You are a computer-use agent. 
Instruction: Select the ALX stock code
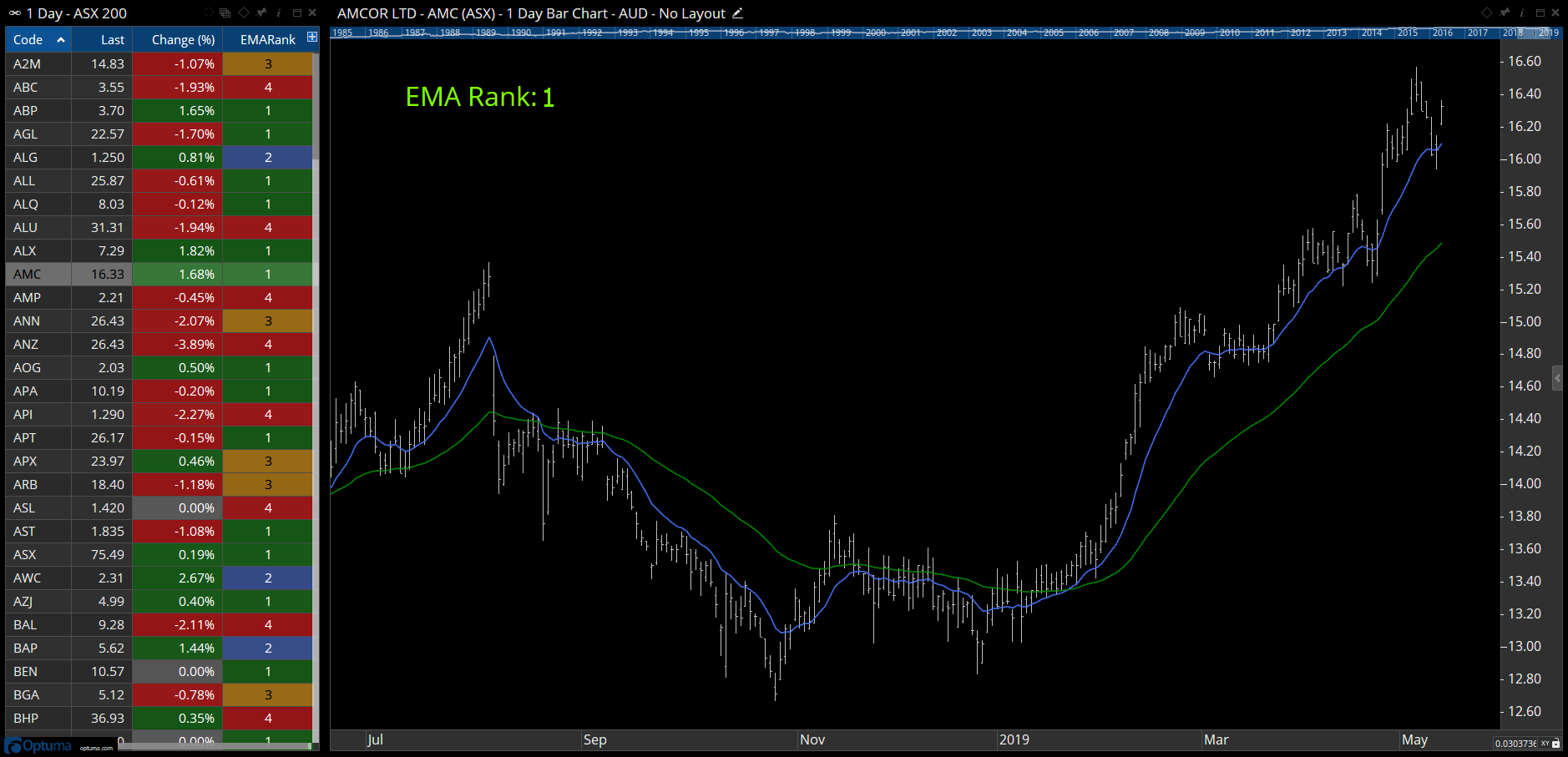[x=25, y=250]
